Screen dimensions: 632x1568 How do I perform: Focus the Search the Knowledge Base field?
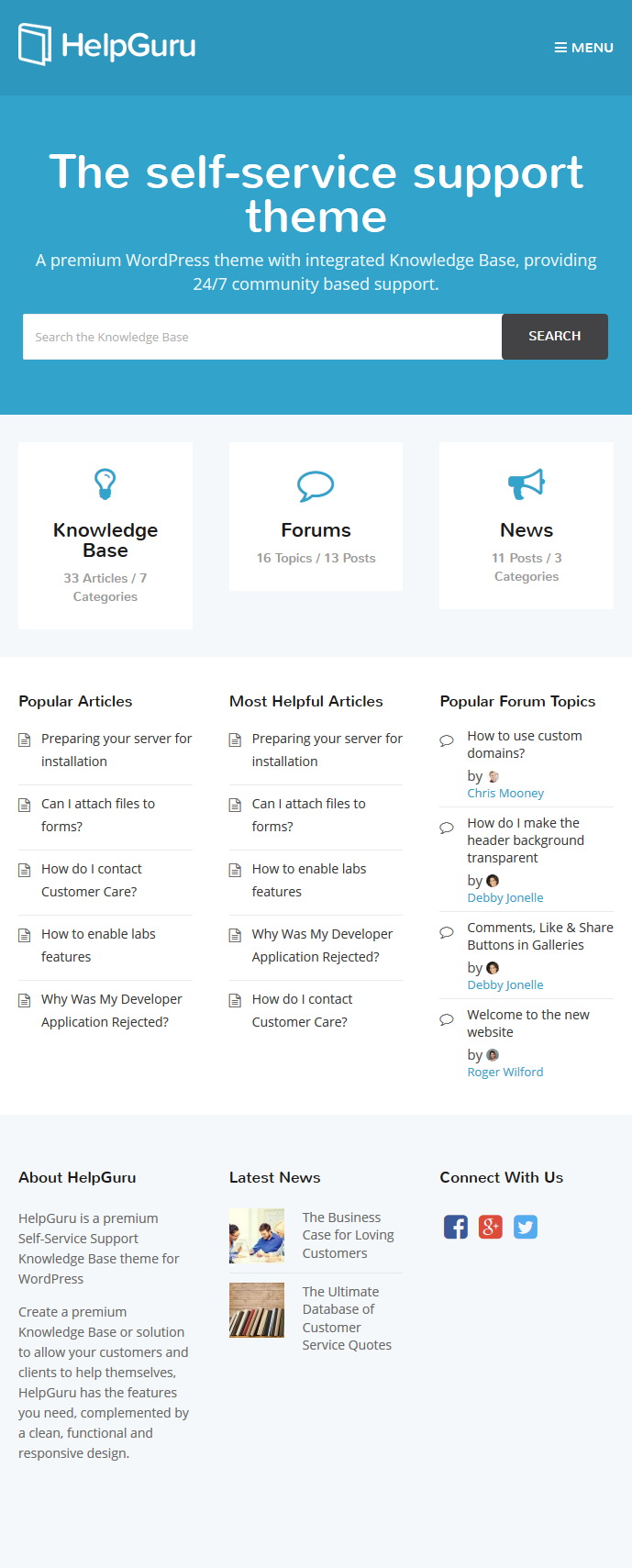click(x=262, y=337)
